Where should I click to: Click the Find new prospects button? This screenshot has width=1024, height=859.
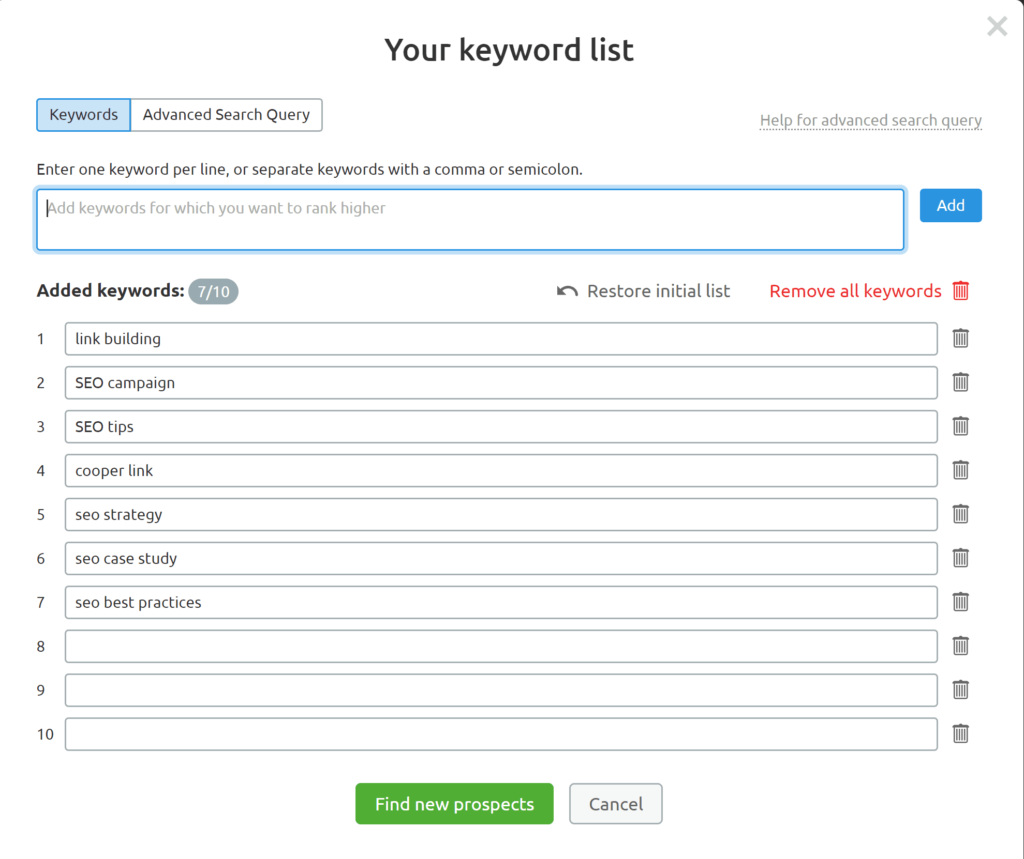454,804
